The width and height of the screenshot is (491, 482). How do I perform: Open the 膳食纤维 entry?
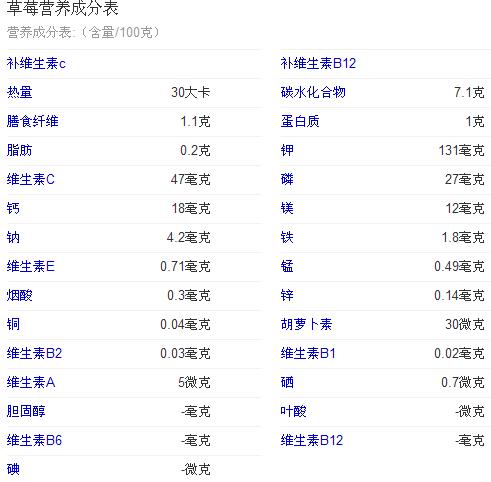[x=32, y=121]
